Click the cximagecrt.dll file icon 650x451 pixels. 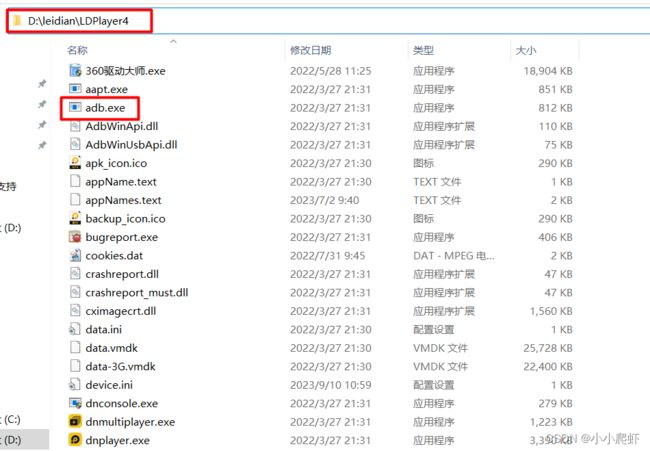coord(75,310)
